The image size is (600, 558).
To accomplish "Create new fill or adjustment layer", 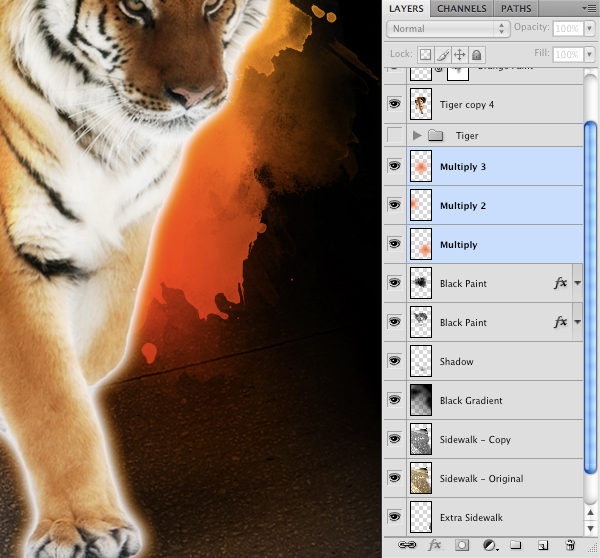I will click(x=490, y=545).
